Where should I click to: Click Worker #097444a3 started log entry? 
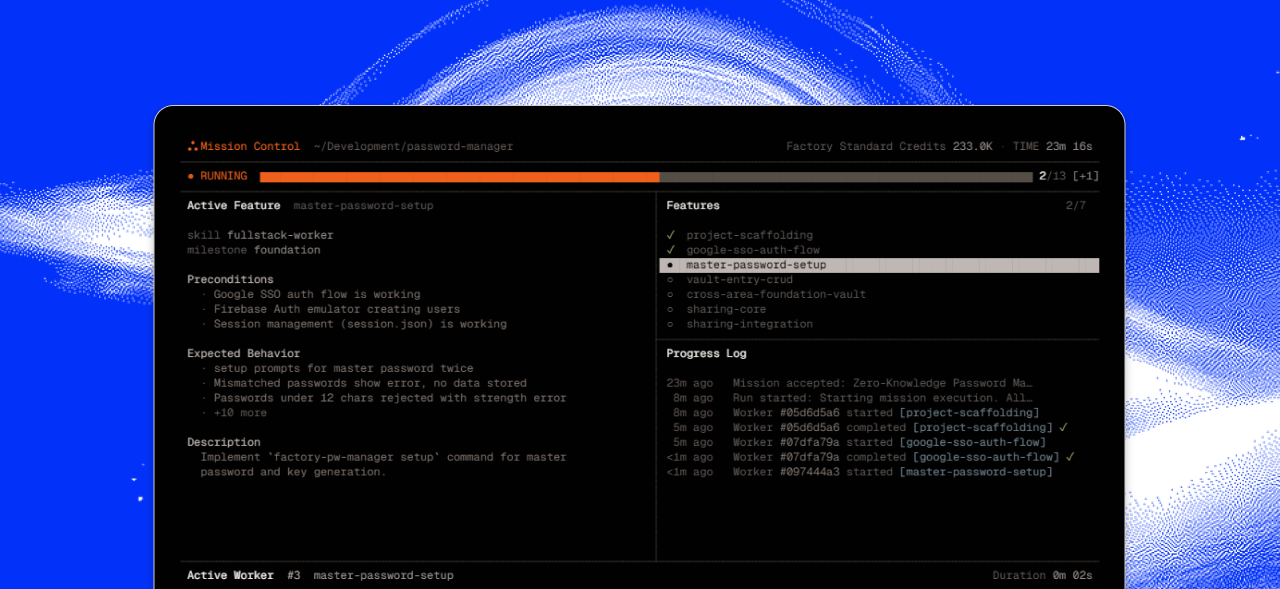pyautogui.click(x=893, y=472)
